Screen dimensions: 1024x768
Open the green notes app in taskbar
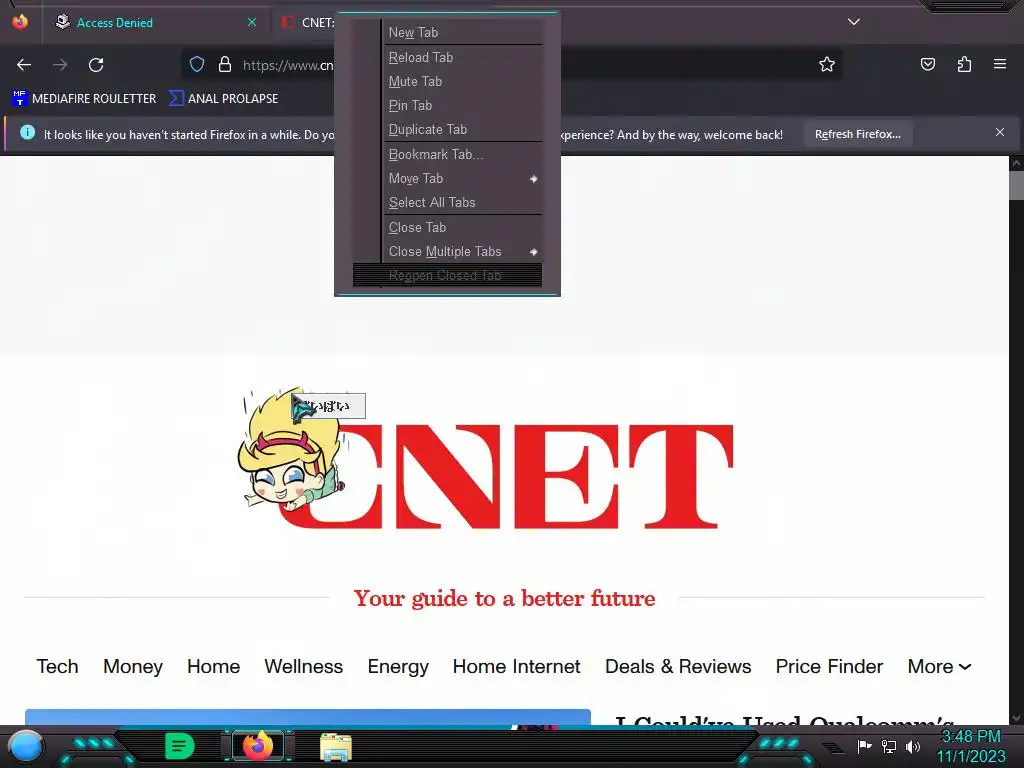pos(180,746)
